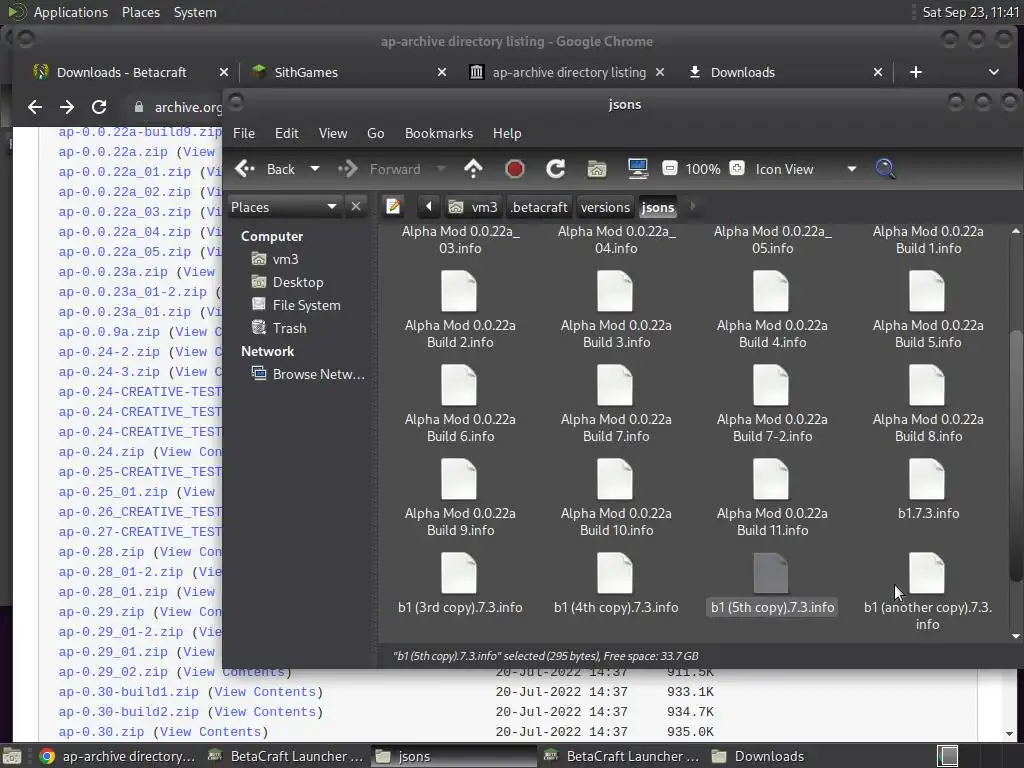Image resolution: width=1024 pixels, height=768 pixels.
Task: Navigate to vm3 in path bar
Action: click(x=473, y=207)
